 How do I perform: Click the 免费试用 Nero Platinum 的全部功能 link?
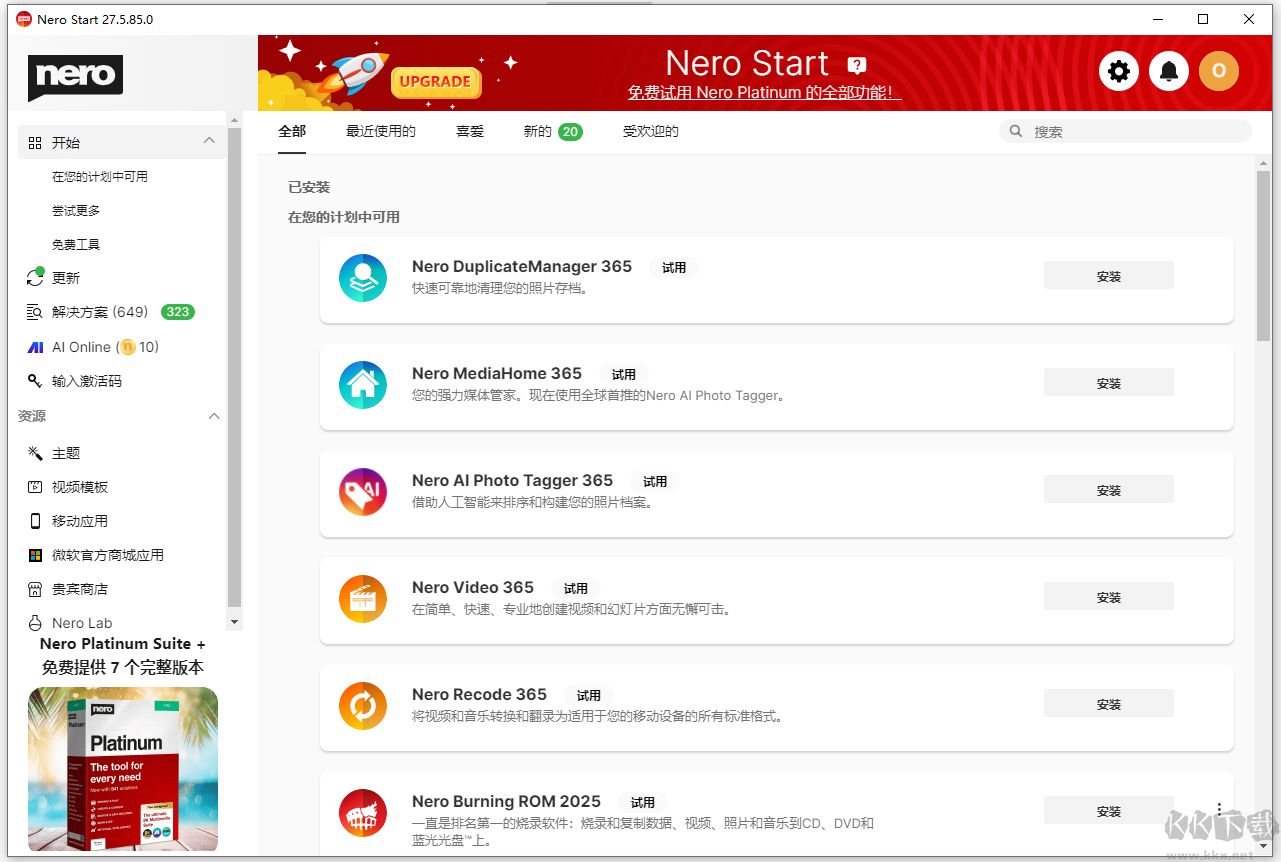click(x=765, y=93)
